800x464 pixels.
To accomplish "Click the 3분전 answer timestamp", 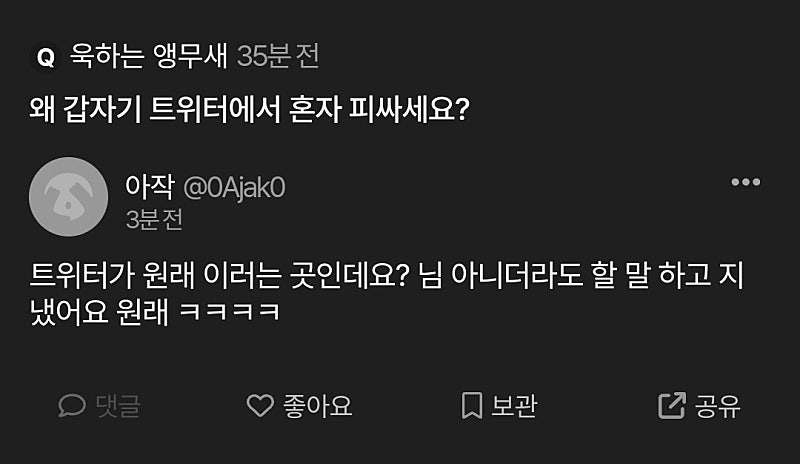I will (154, 219).
